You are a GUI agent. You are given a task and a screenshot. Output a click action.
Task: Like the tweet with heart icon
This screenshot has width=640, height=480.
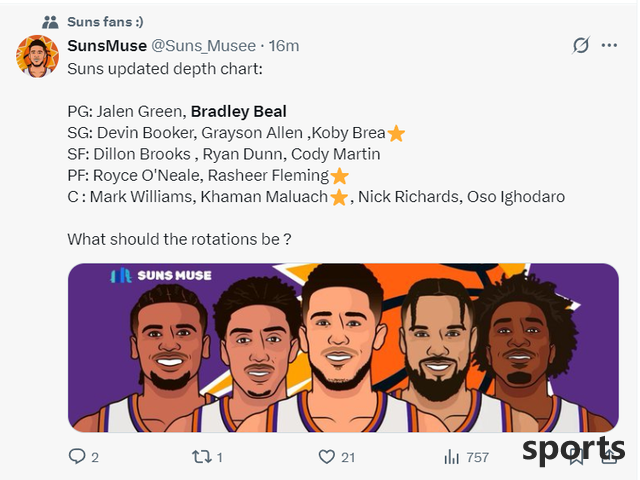pos(327,457)
